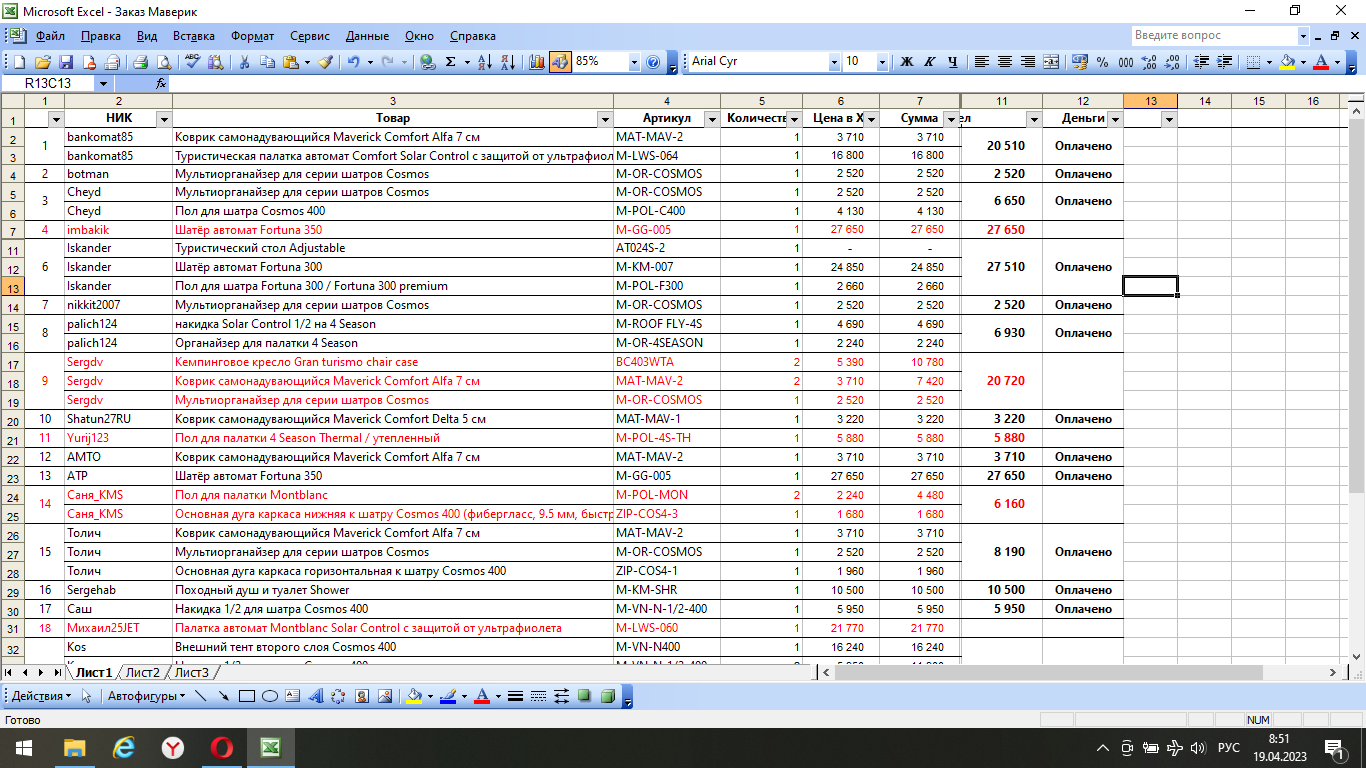
Task: Open the Действия drawing menu button
Action: click(41, 696)
